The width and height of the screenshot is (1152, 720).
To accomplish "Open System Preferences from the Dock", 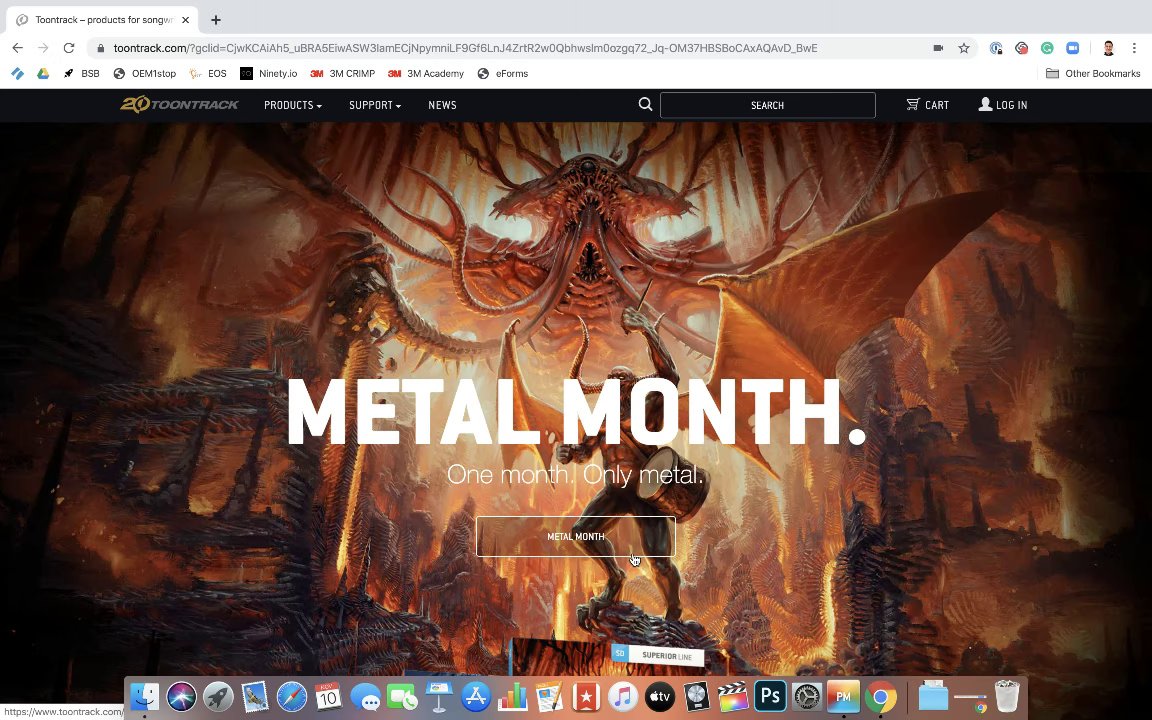I will click(807, 696).
